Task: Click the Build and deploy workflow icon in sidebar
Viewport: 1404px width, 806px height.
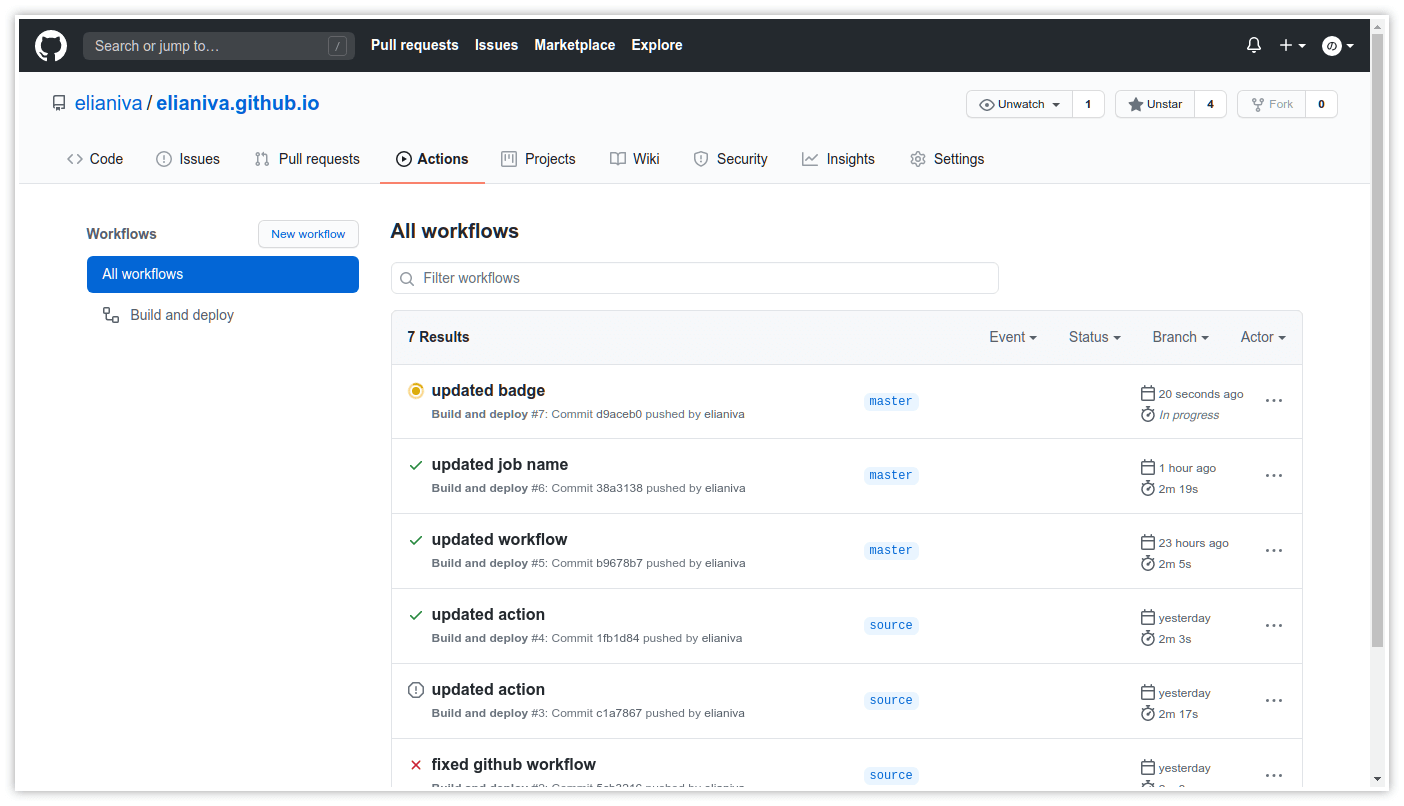Action: point(111,315)
